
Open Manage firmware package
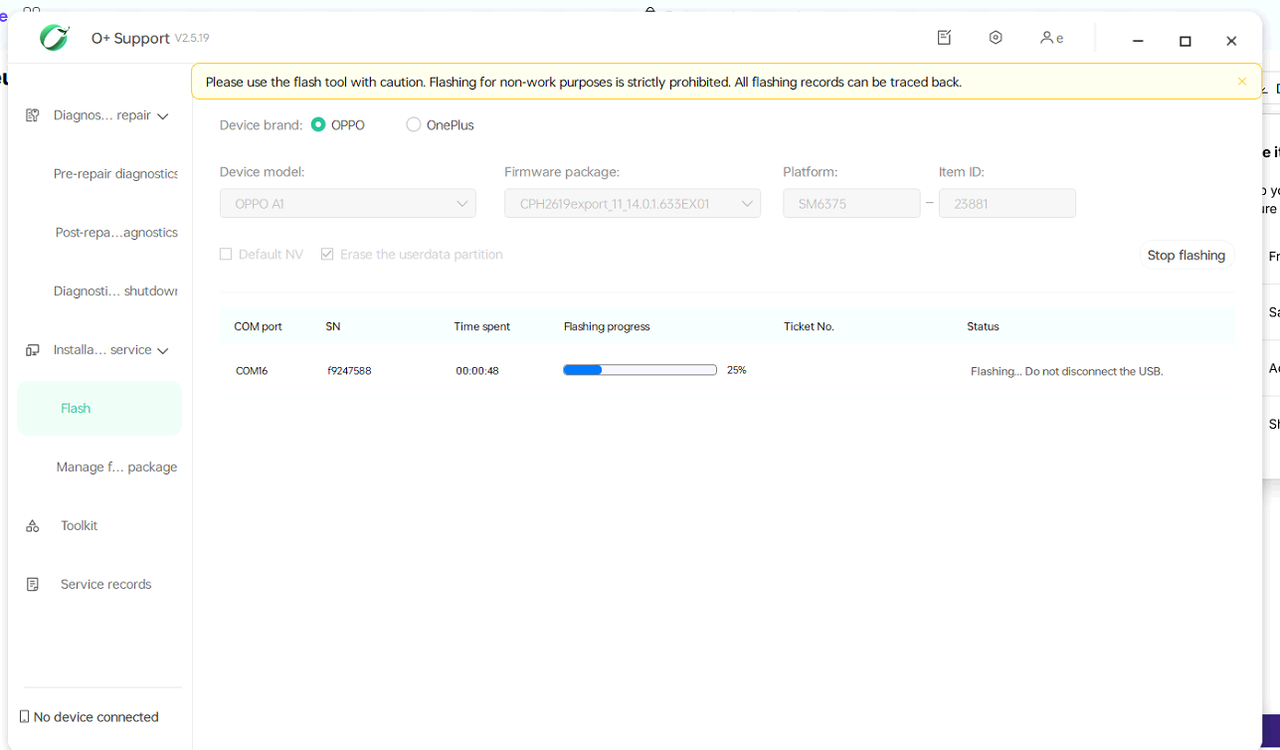pos(116,466)
